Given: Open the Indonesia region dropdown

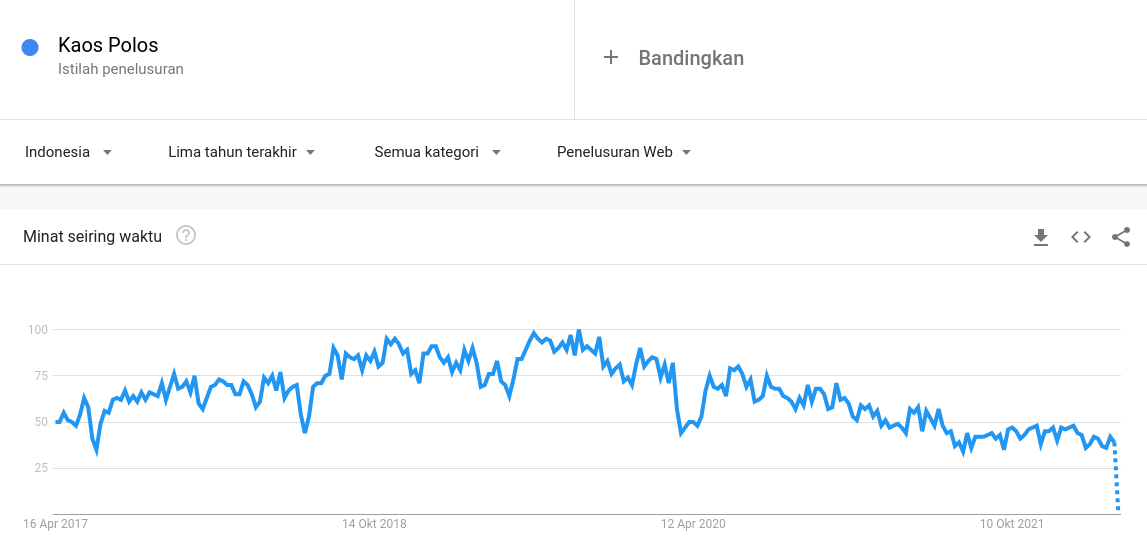Looking at the screenshot, I should click(68, 152).
